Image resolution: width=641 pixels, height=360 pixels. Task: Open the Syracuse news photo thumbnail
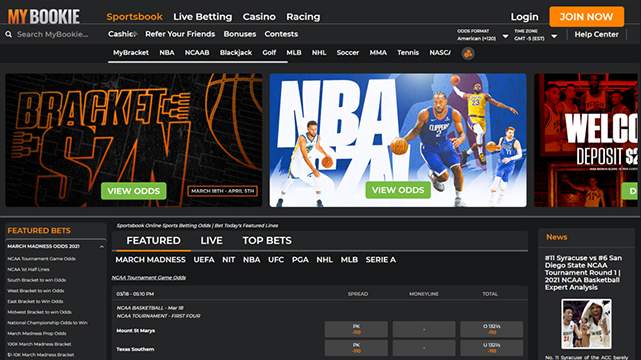pos(586,324)
